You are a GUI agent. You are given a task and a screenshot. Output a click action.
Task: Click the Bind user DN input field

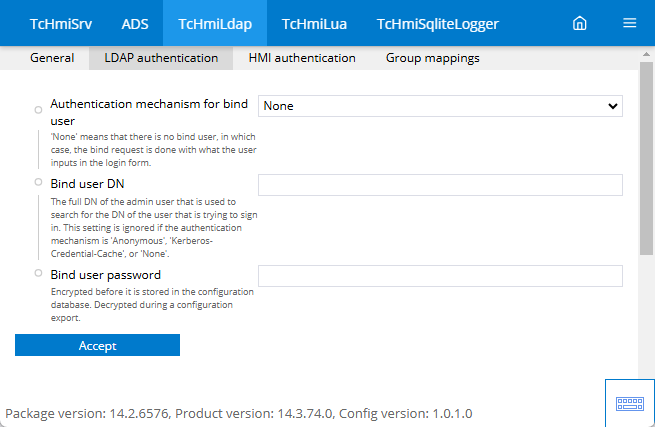[x=440, y=185]
